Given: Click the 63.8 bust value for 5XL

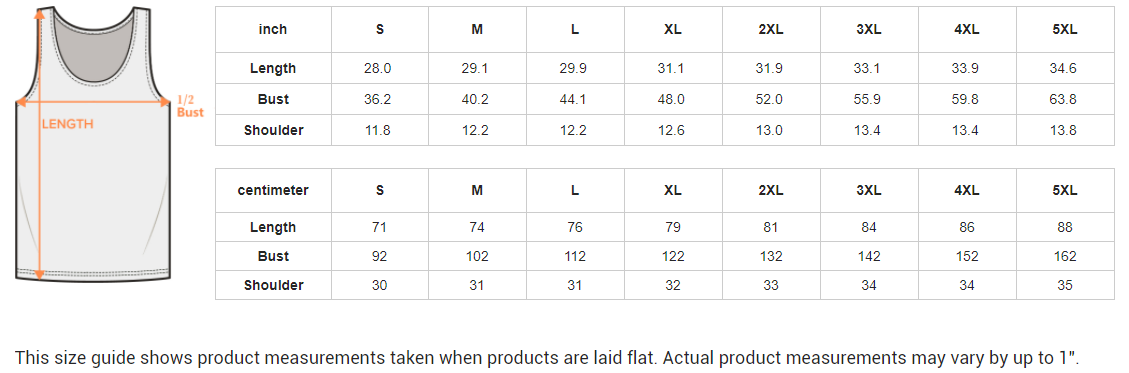Looking at the screenshot, I should [1063, 99].
